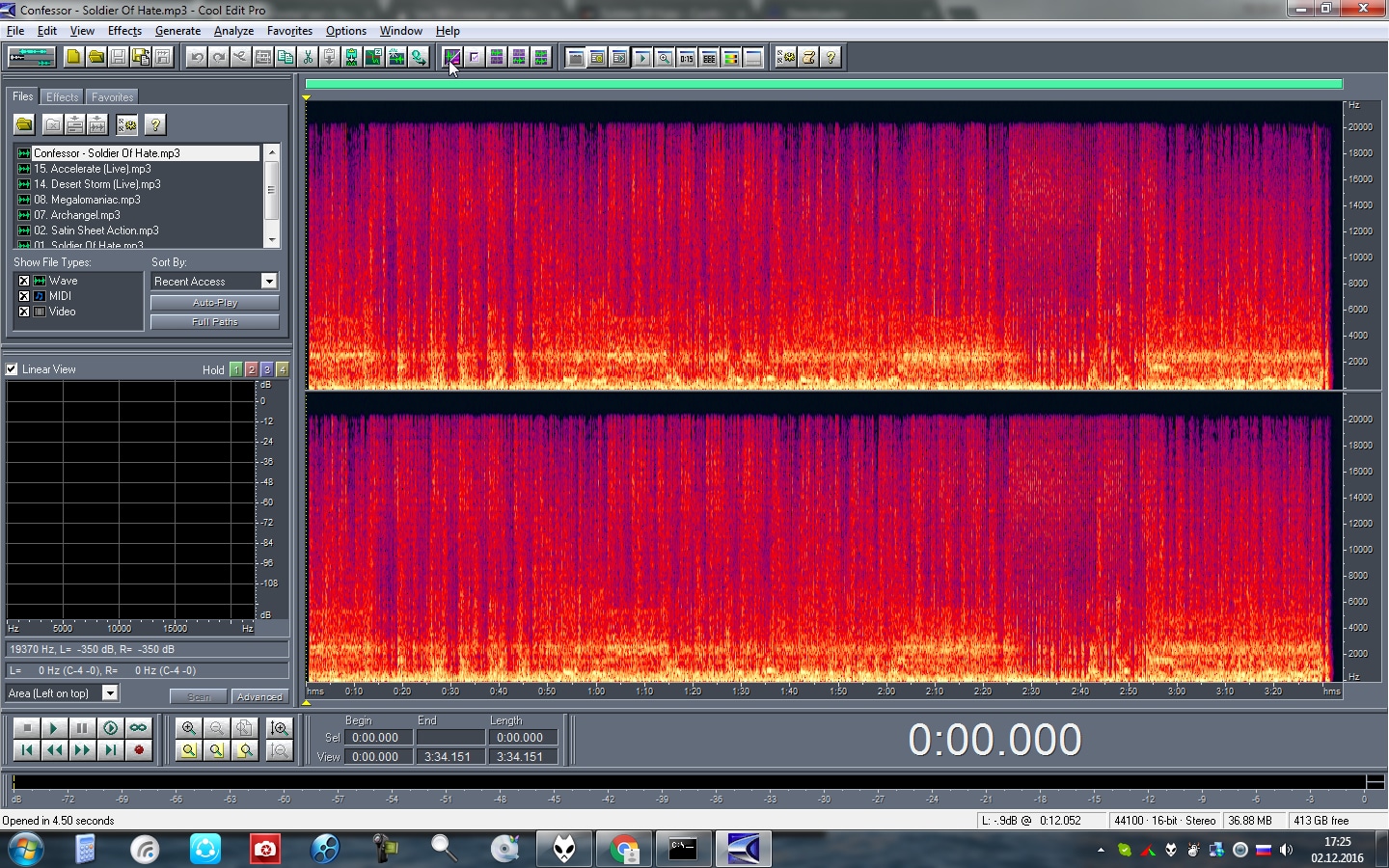Show the time window toolbar icon

click(687, 57)
